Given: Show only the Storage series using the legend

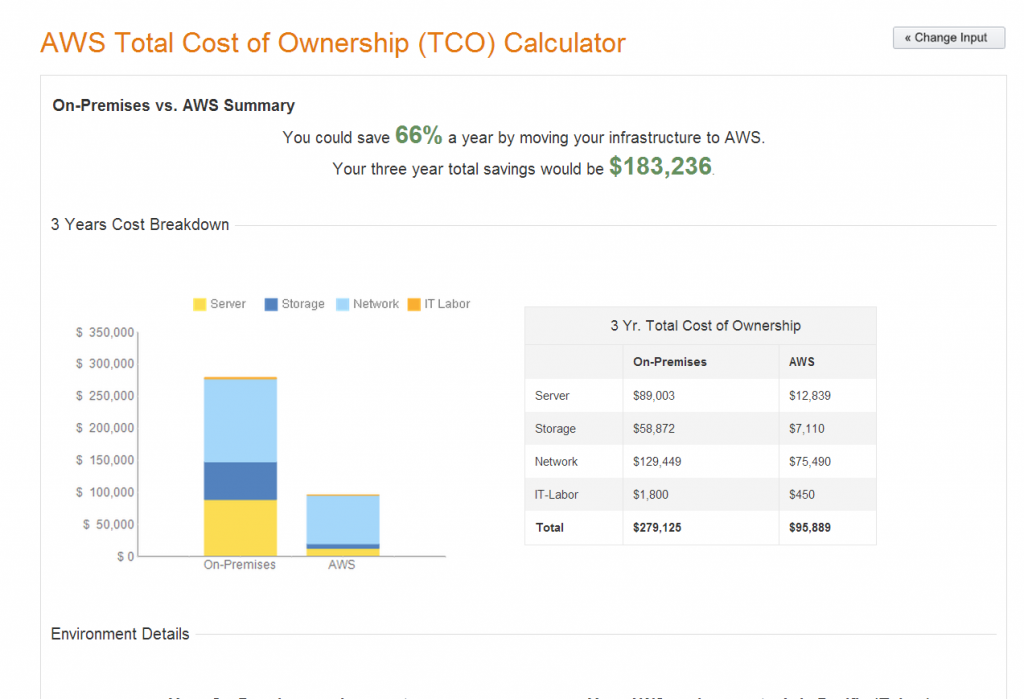Looking at the screenshot, I should [x=295, y=303].
